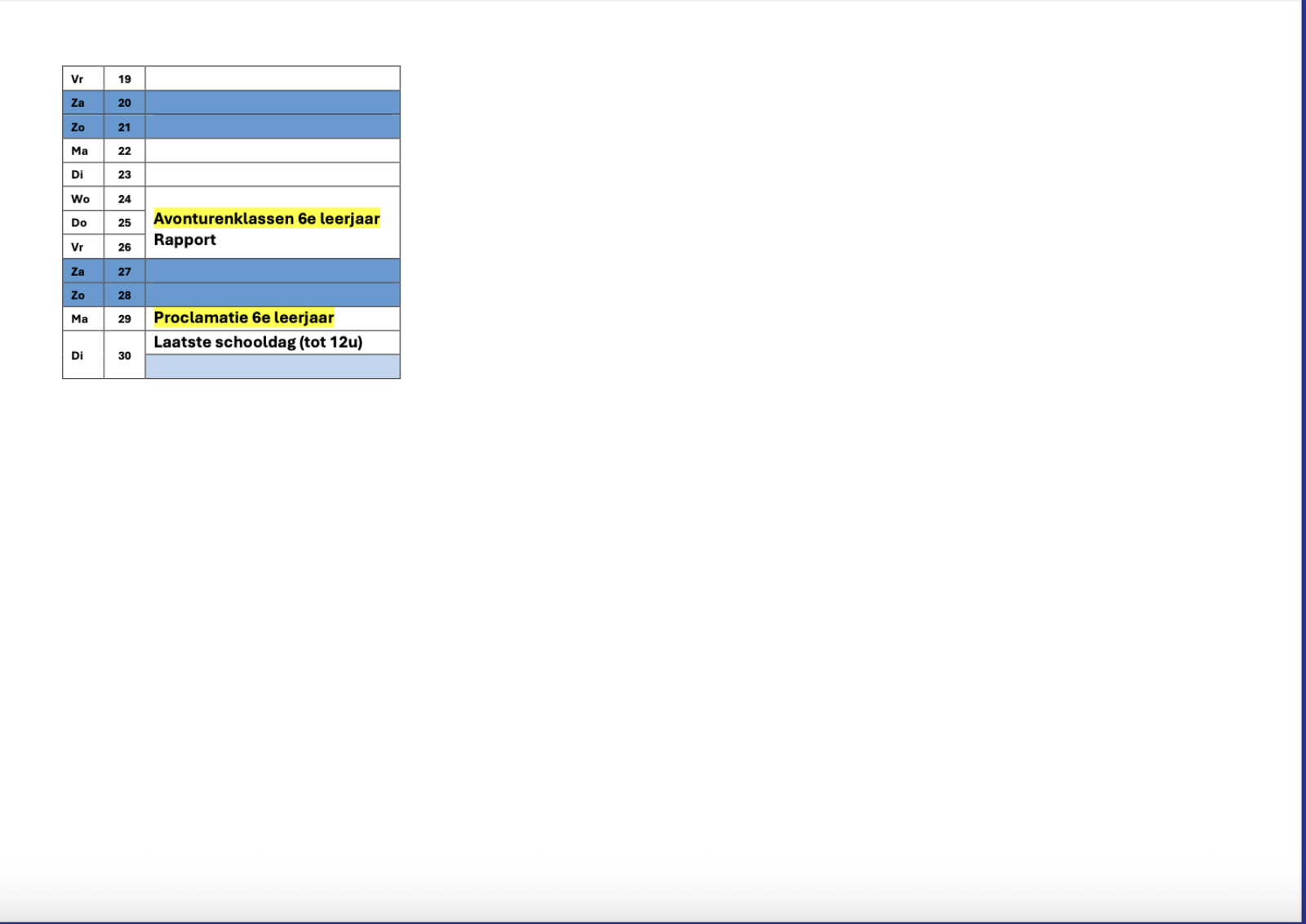Click the highlighted "Avonturenklassen 6e leerjaar" text
The height and width of the screenshot is (924, 1306).
point(266,219)
